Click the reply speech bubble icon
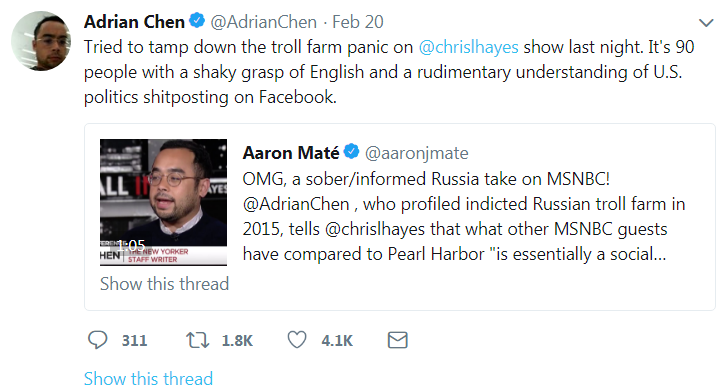The image size is (726, 390). tap(98, 340)
